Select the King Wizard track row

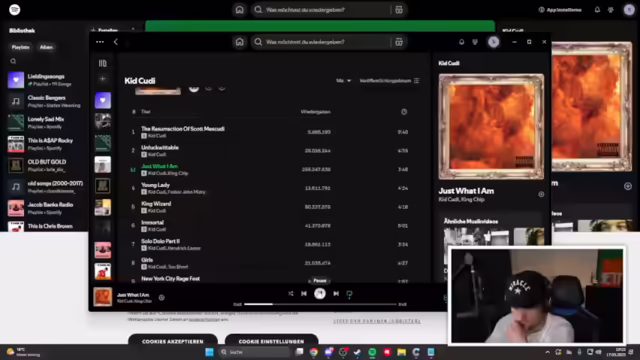pyautogui.click(x=269, y=207)
